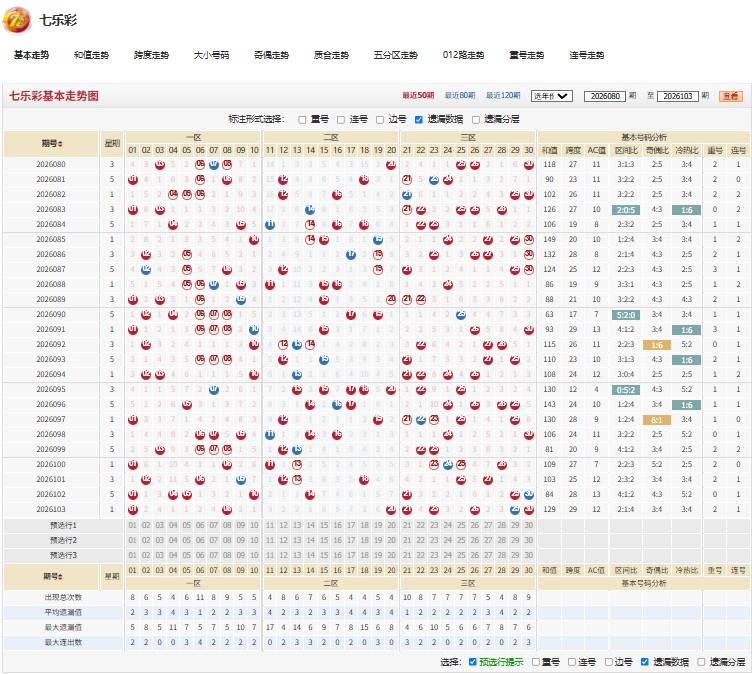Click the start period input showing 2026080
This screenshot has width=752, height=674.
[x=605, y=96]
